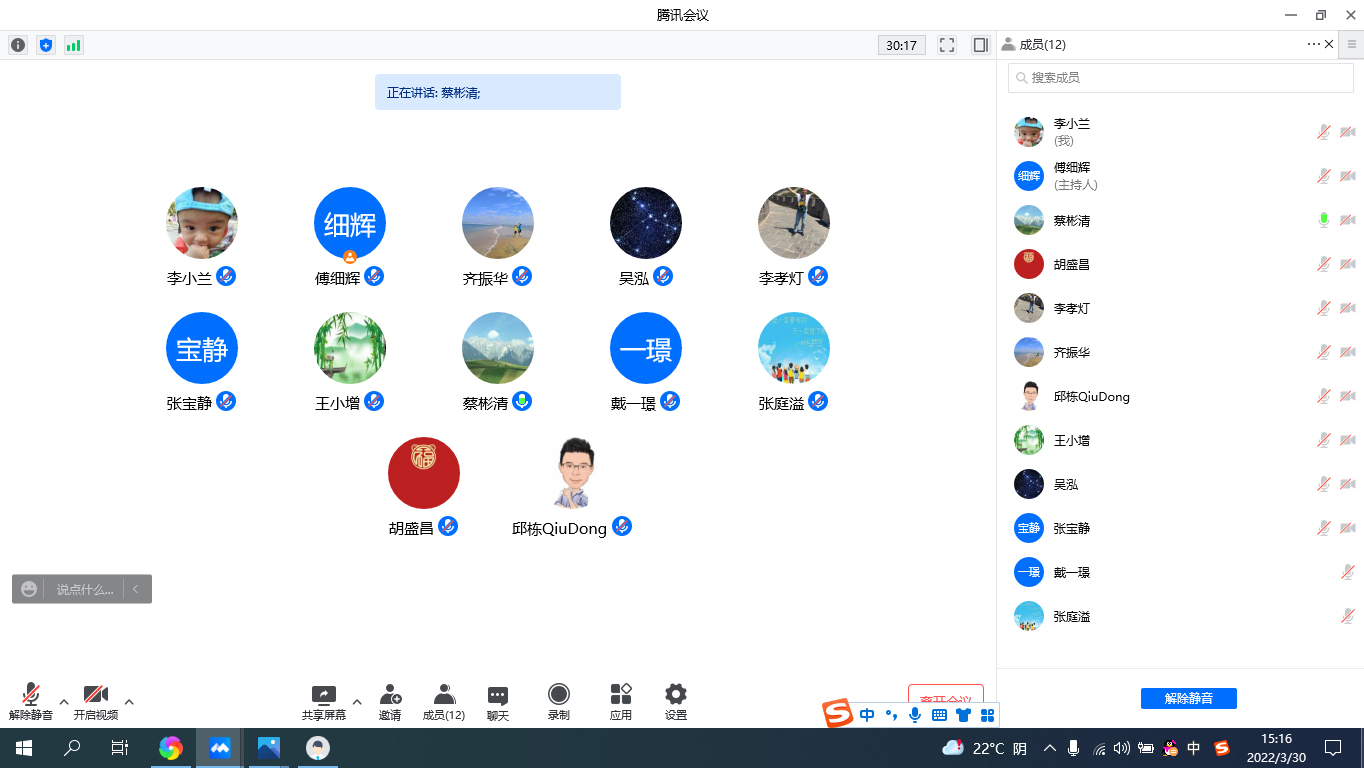Image resolution: width=1364 pixels, height=768 pixels.
Task: Click mic badge beside 邱栋QiuDong in grid
Action: tap(622, 526)
